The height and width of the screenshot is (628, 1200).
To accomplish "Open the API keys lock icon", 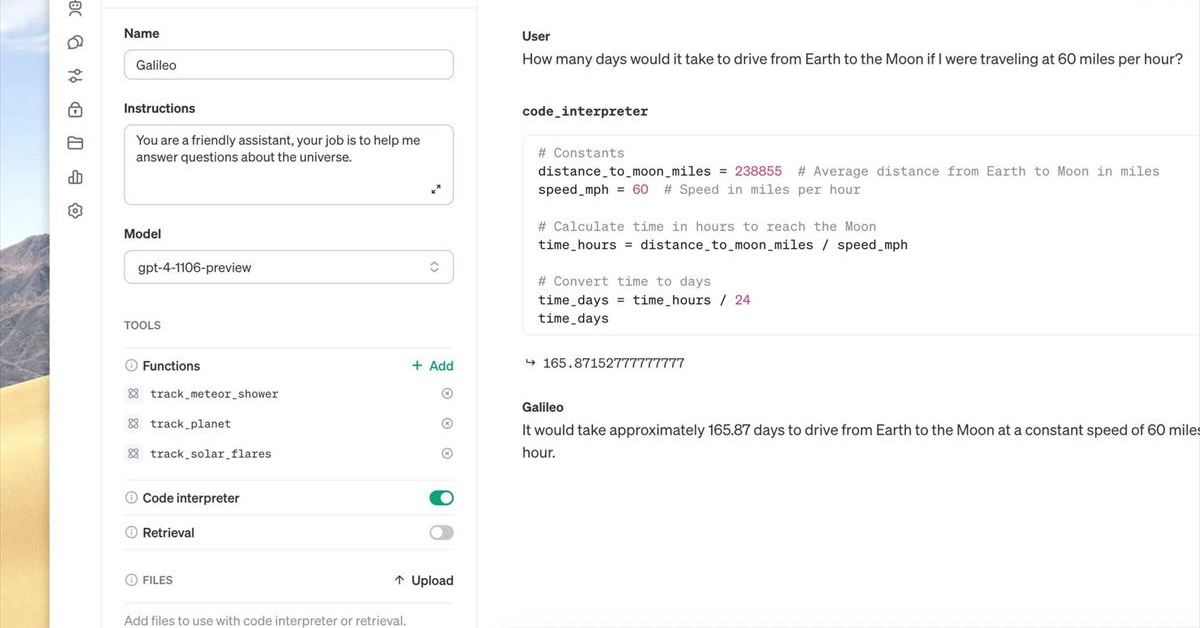I will pos(75,109).
